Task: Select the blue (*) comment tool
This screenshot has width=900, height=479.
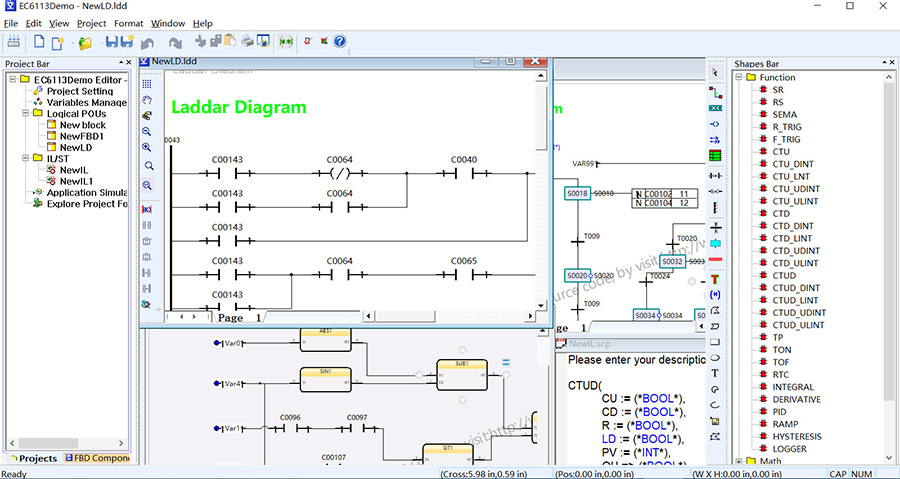Action: tap(715, 295)
